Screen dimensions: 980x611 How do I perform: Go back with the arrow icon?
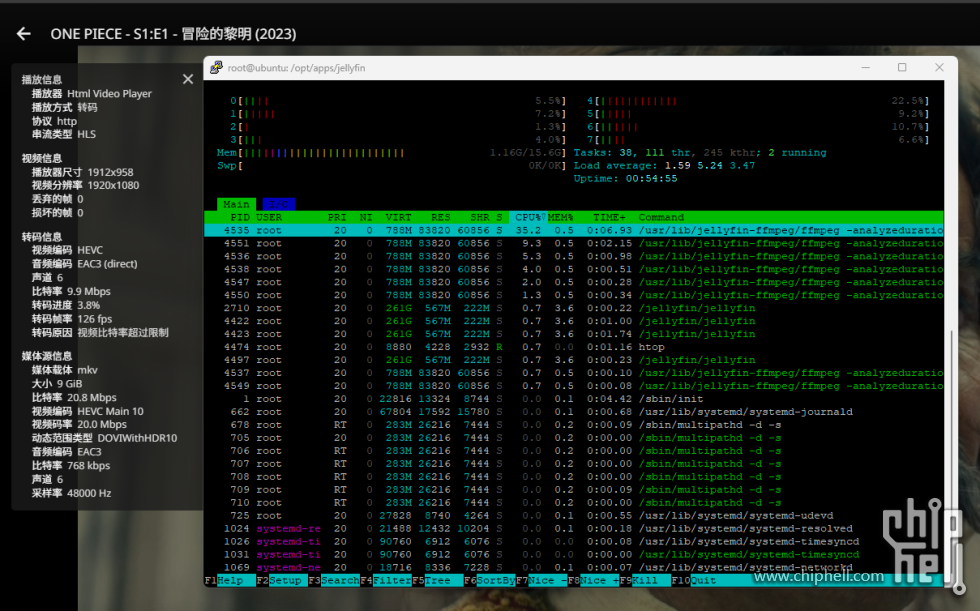(24, 34)
